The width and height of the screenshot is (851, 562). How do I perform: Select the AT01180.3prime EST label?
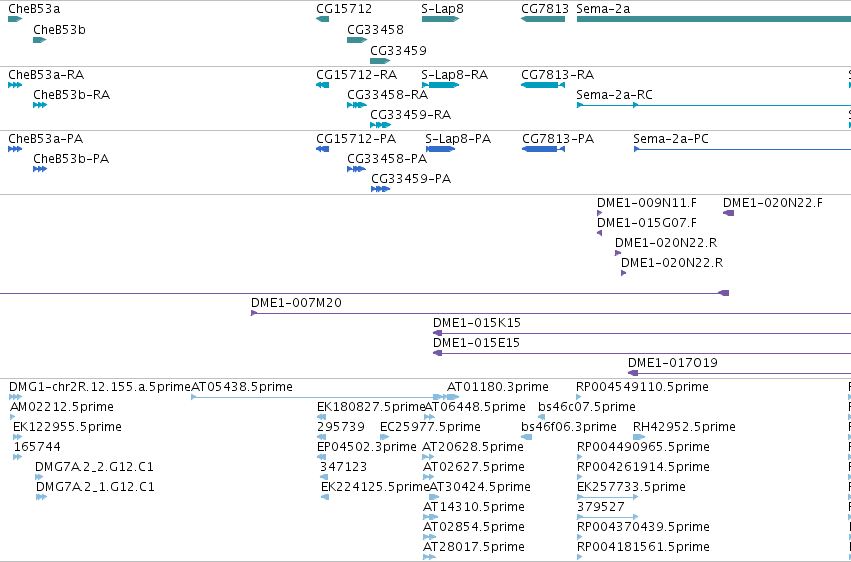(498, 387)
